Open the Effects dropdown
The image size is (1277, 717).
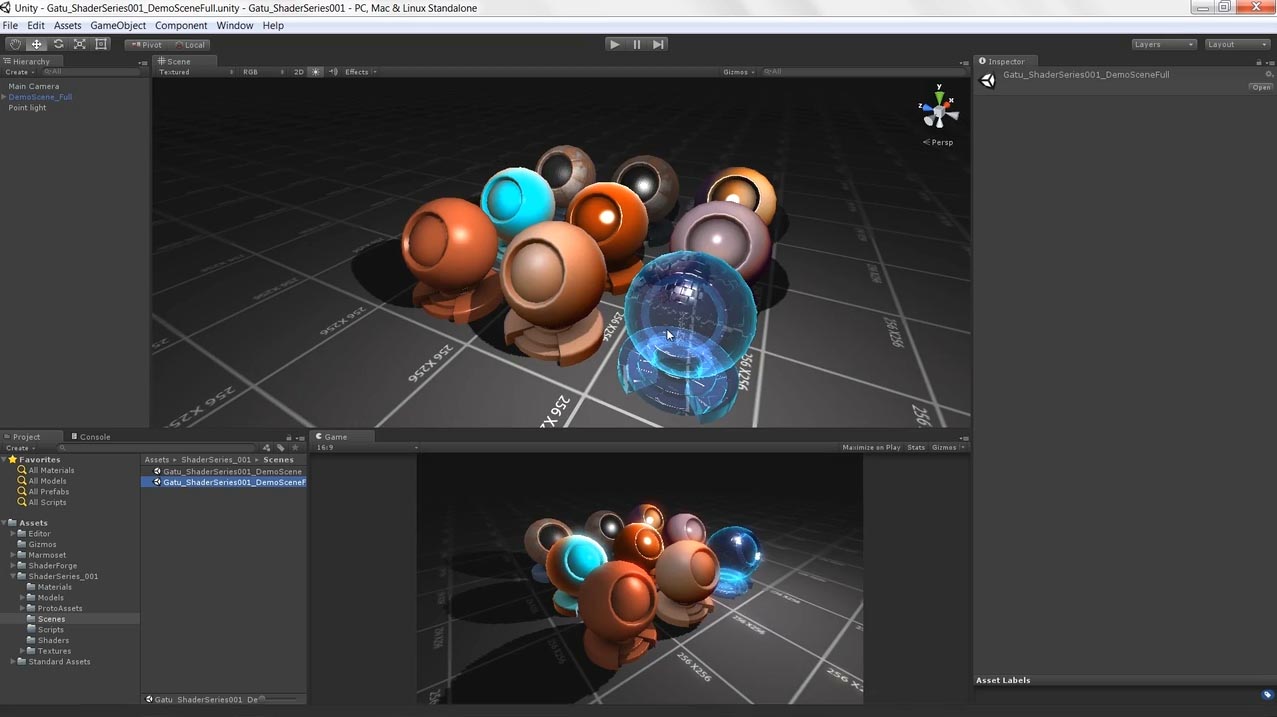click(x=360, y=72)
